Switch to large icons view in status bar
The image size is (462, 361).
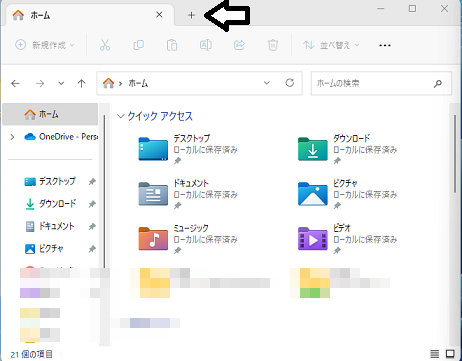tap(450, 354)
